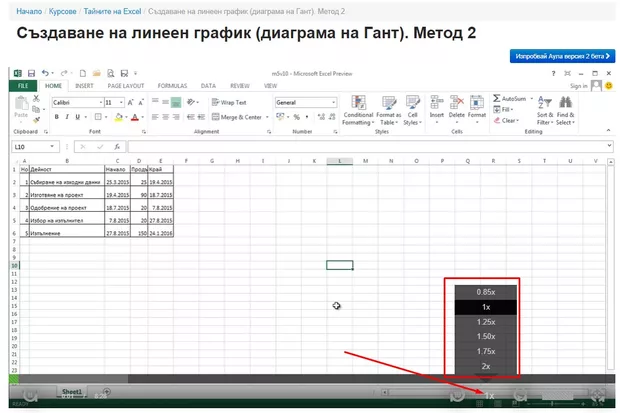The width and height of the screenshot is (620, 413).
Task: Switch to the PAGE LAYOUT ribbon tab
Action: 126,86
